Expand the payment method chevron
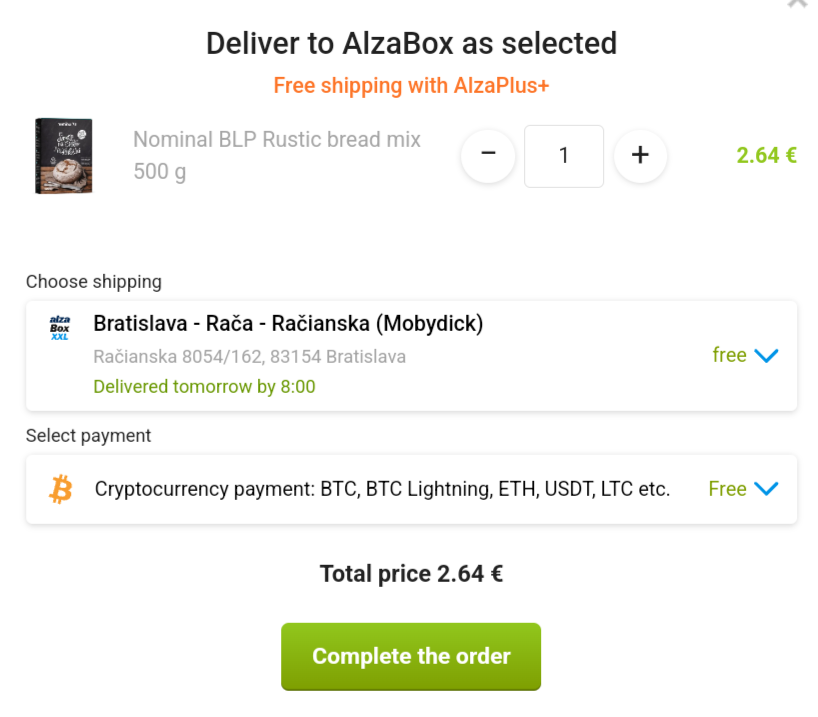 pyautogui.click(x=766, y=489)
